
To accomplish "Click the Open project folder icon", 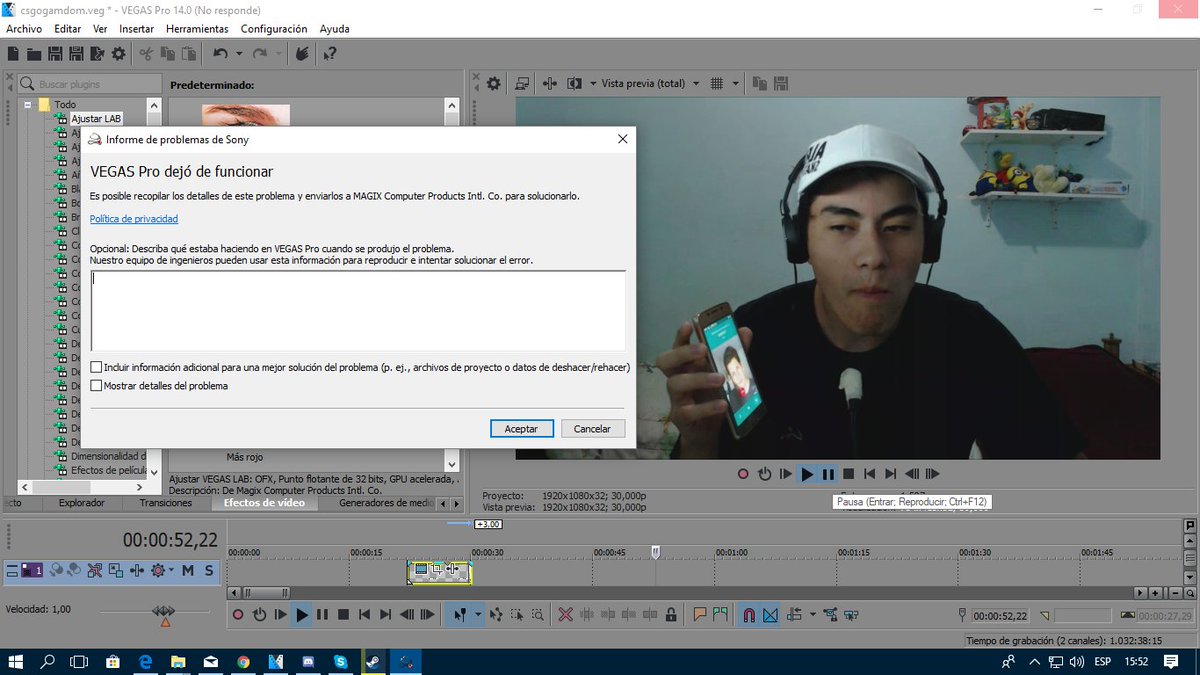I will coord(34,53).
